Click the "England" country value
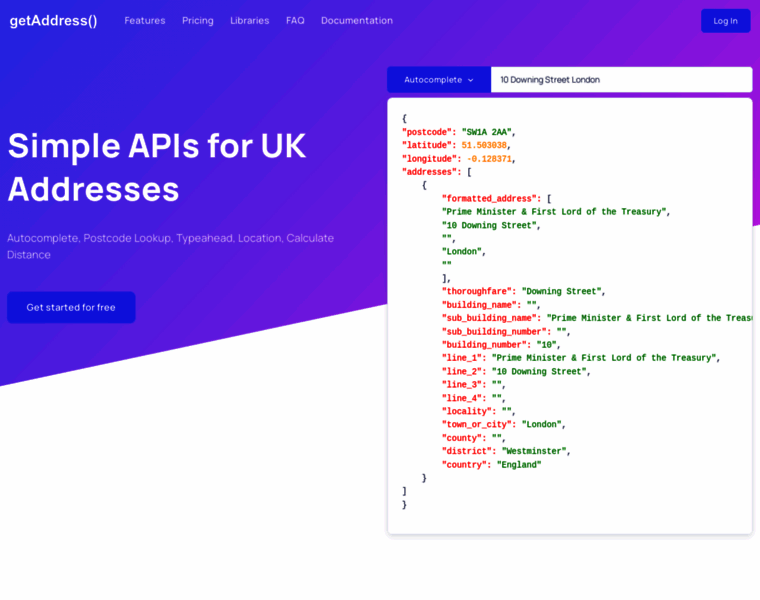760x600 pixels. tap(519, 465)
